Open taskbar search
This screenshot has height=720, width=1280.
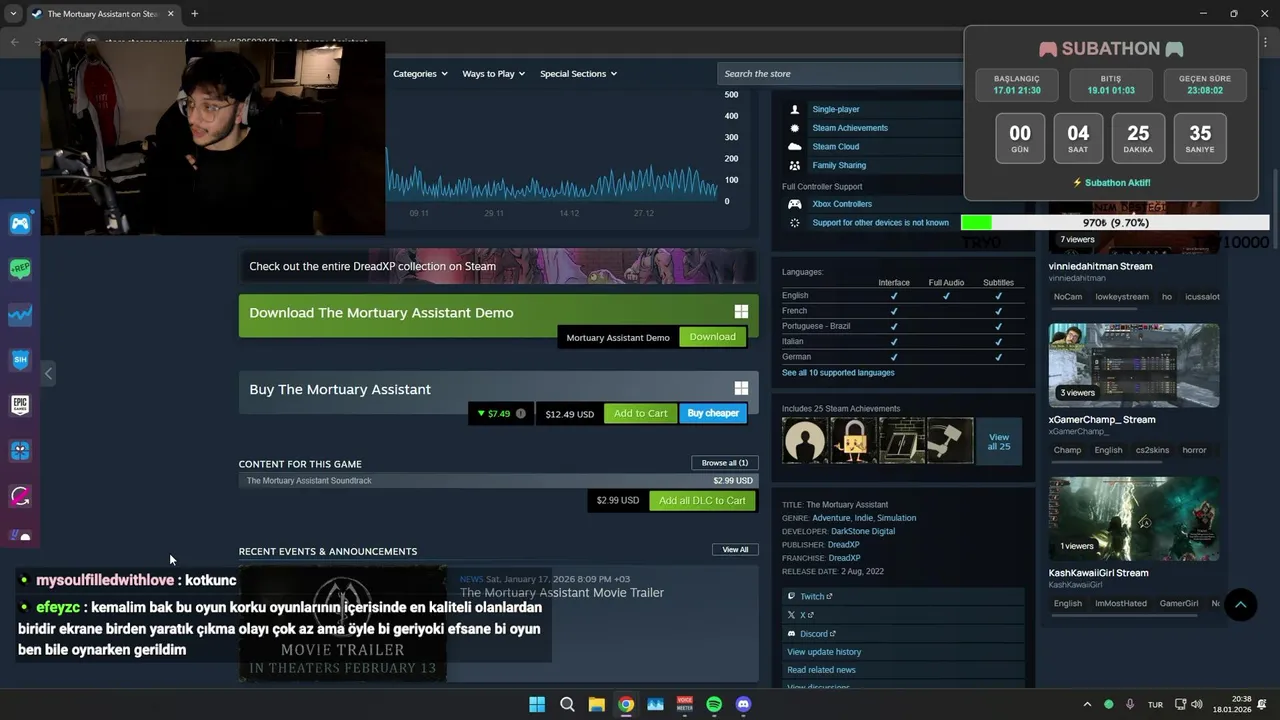tap(567, 704)
